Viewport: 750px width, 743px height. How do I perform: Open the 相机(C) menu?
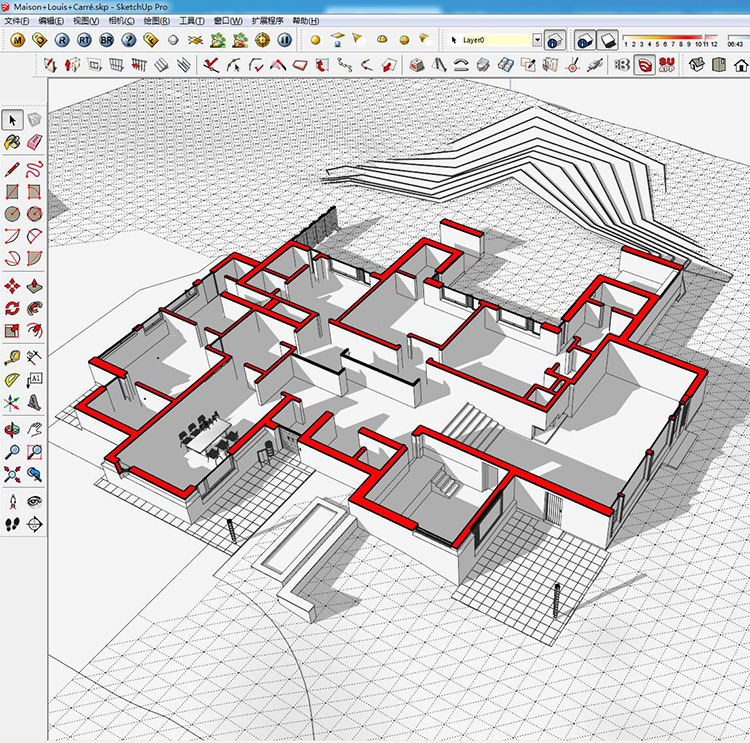121,21
